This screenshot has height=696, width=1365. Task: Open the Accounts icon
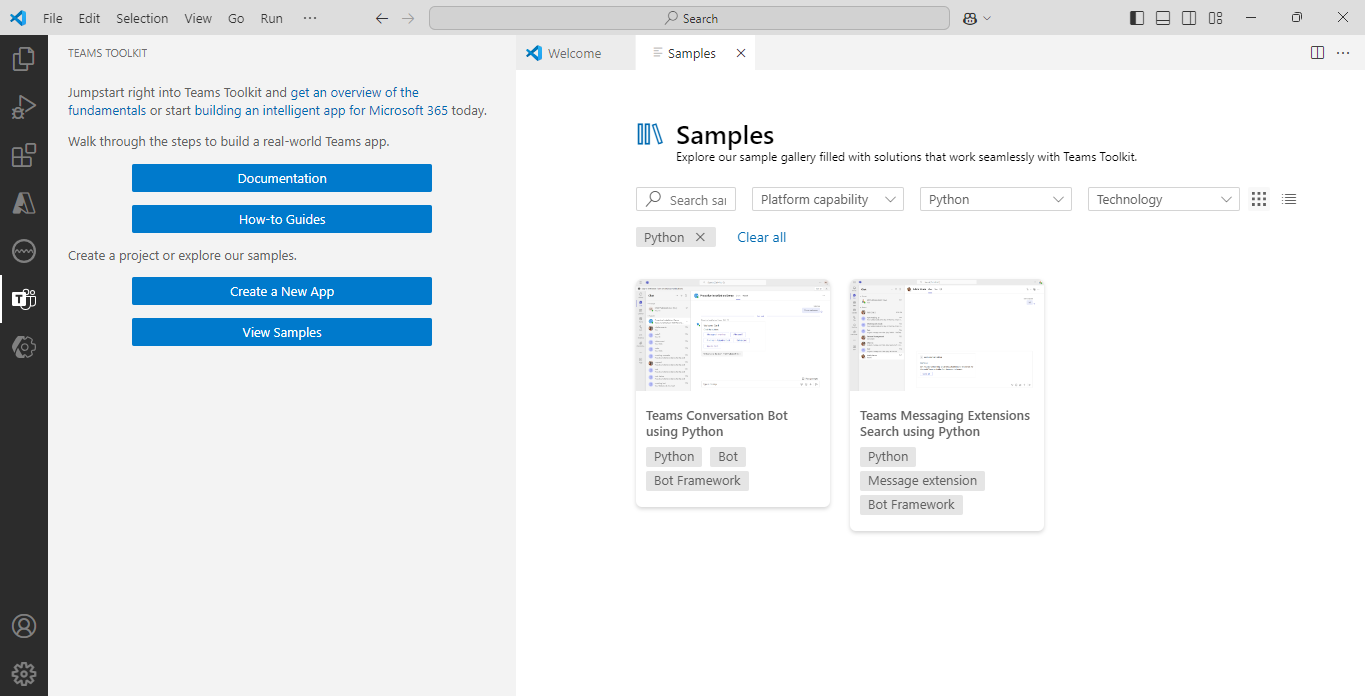[23, 626]
